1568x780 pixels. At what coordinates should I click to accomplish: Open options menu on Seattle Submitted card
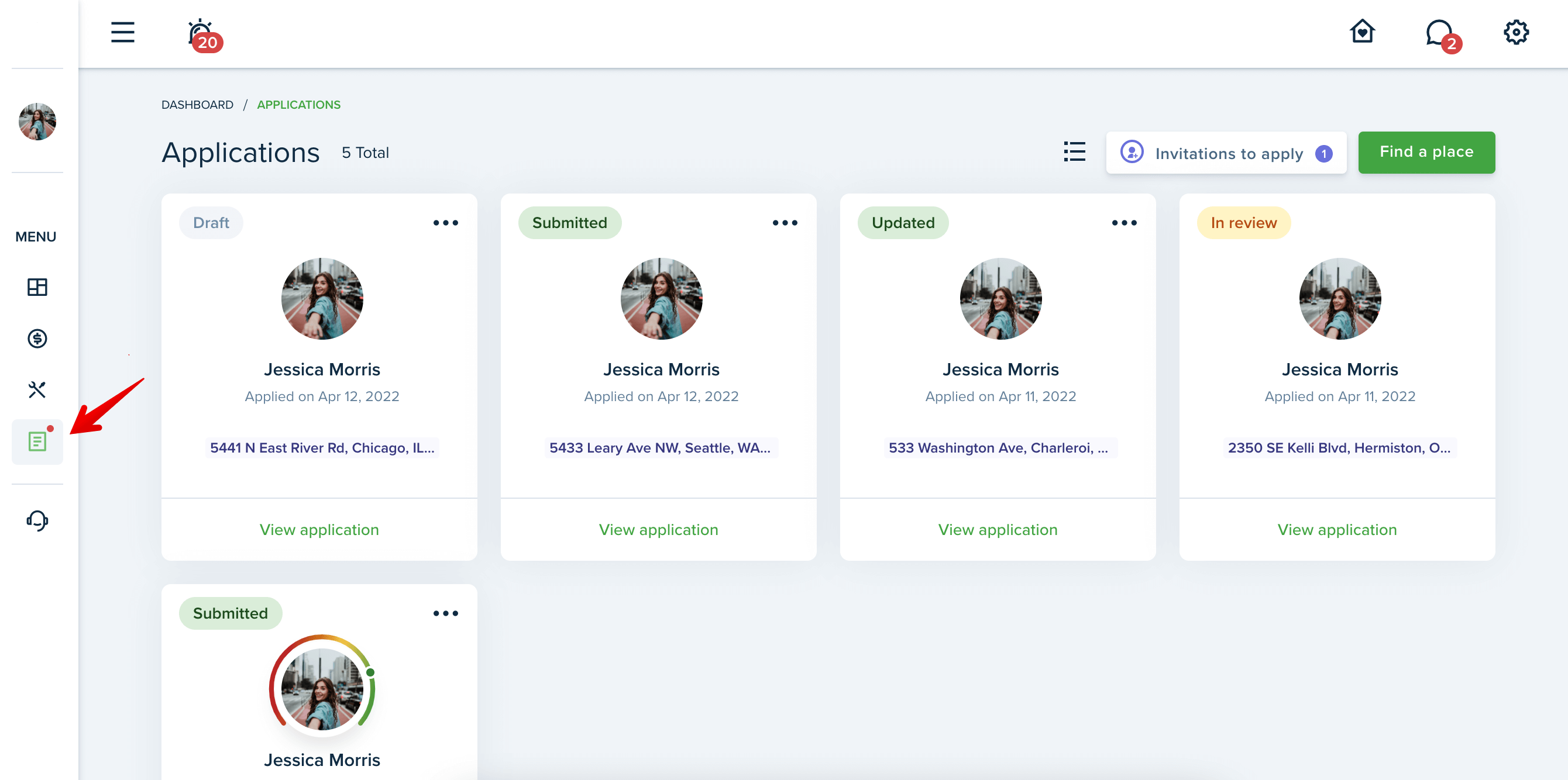click(x=785, y=223)
